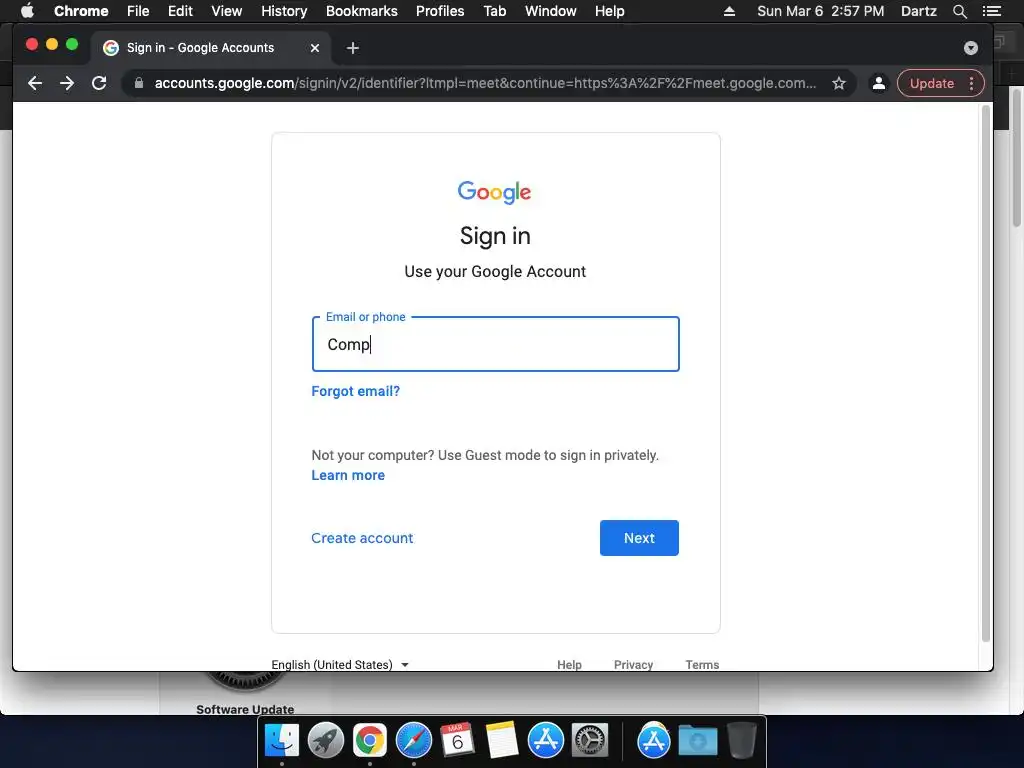Click the eject icon in the menu bar
The image size is (1024, 768).
click(729, 11)
